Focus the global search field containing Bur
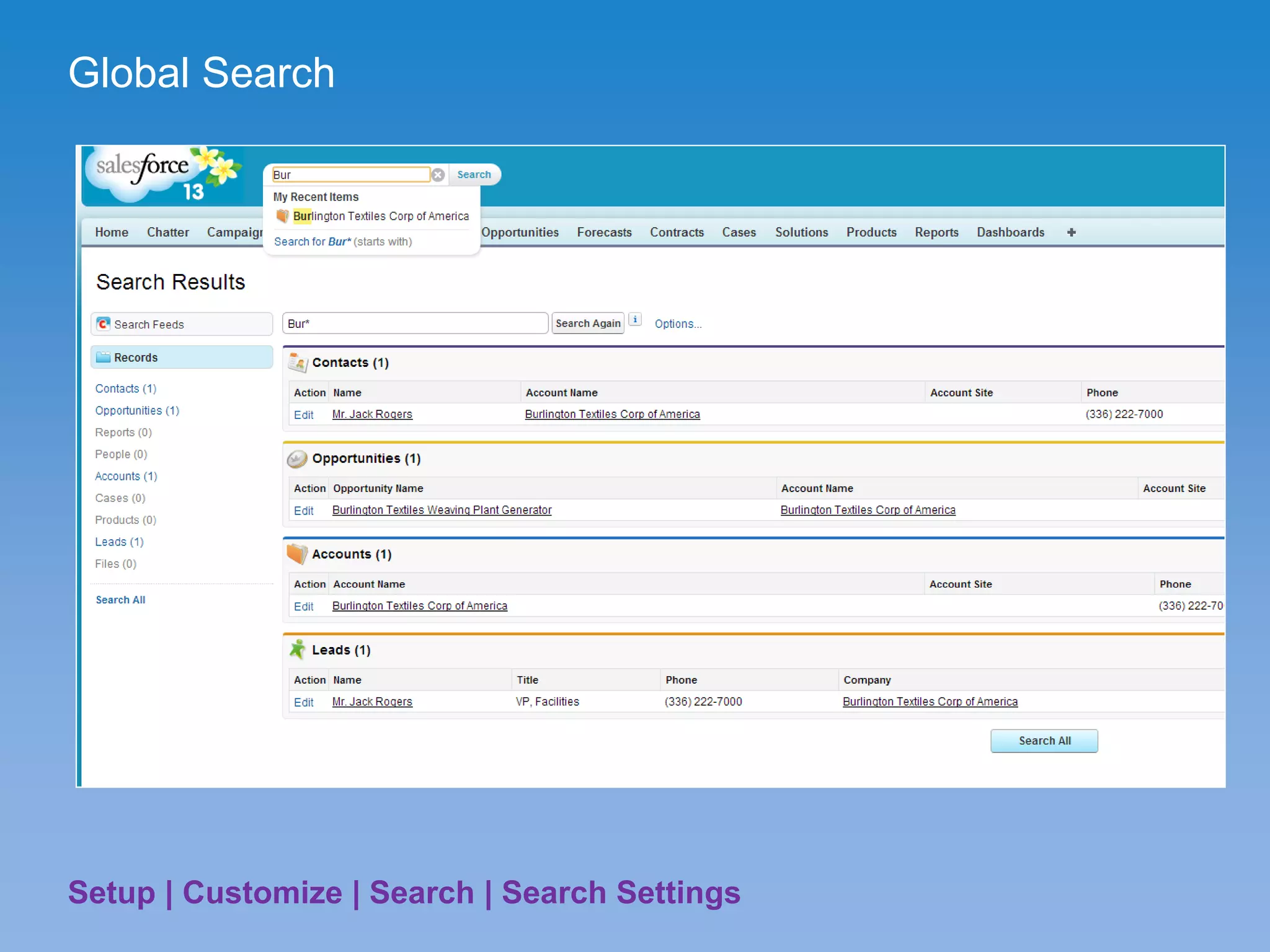This screenshot has height=952, width=1270. point(351,175)
